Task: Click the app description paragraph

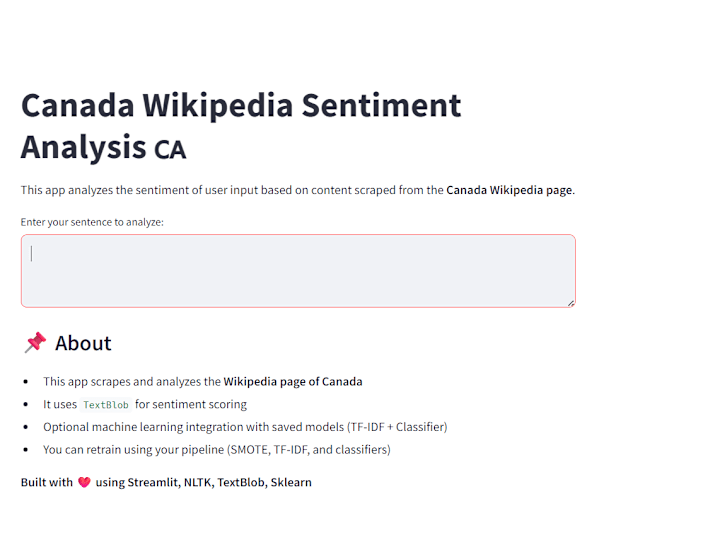Action: pyautogui.click(x=298, y=190)
